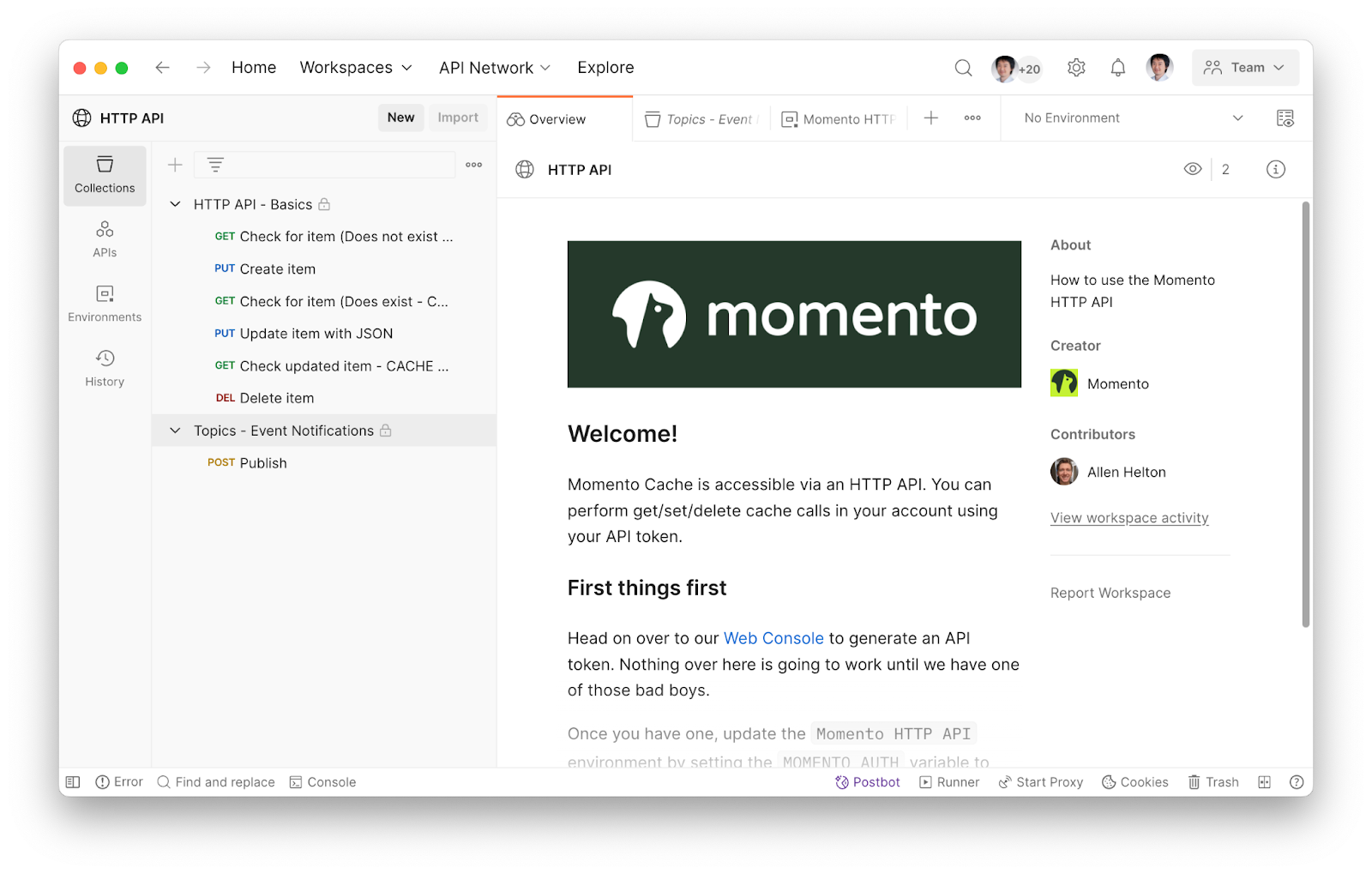Collapse the Topics - Event Notifications collection

pos(175,431)
